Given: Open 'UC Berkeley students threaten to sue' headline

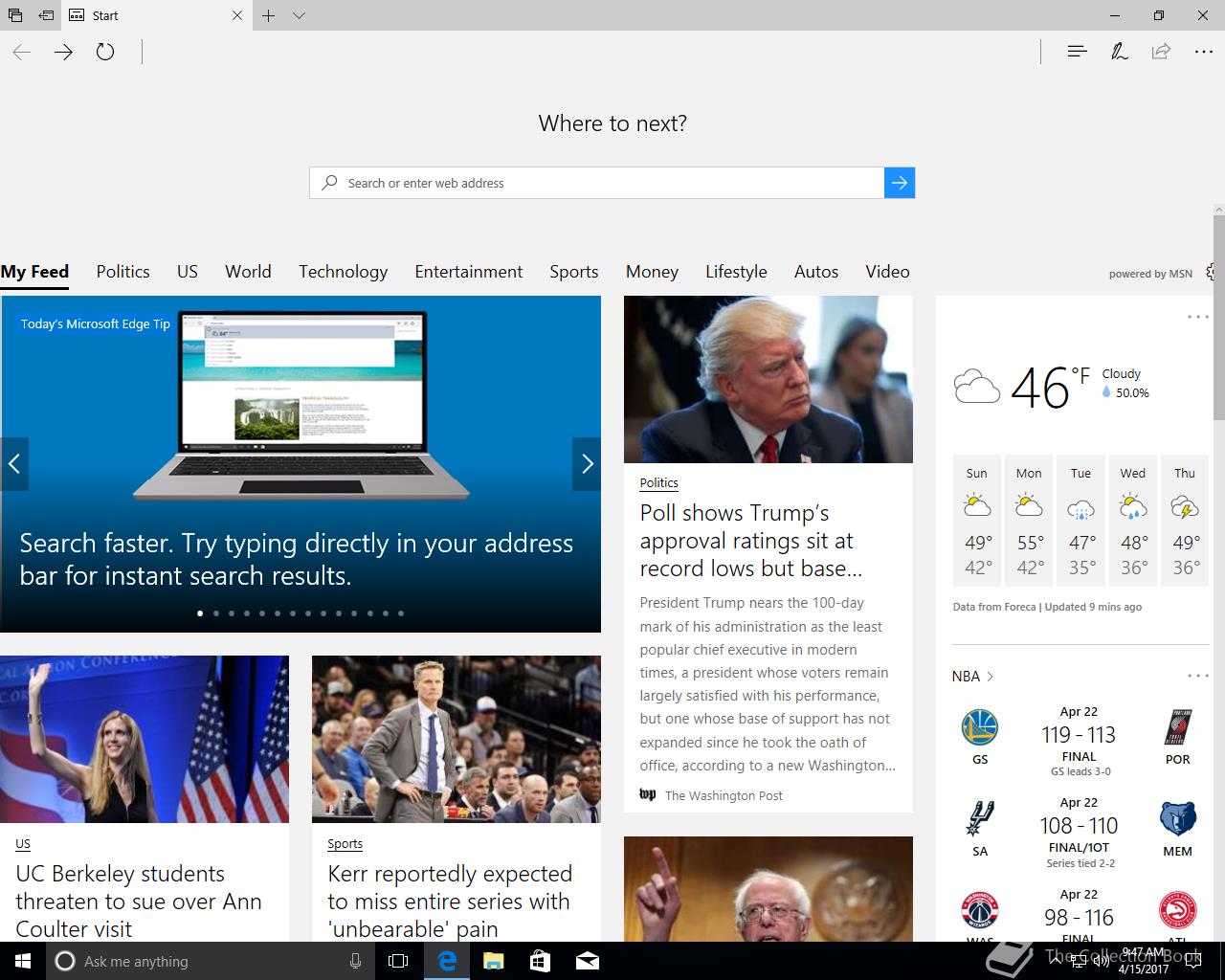Looking at the screenshot, I should (x=139, y=902).
